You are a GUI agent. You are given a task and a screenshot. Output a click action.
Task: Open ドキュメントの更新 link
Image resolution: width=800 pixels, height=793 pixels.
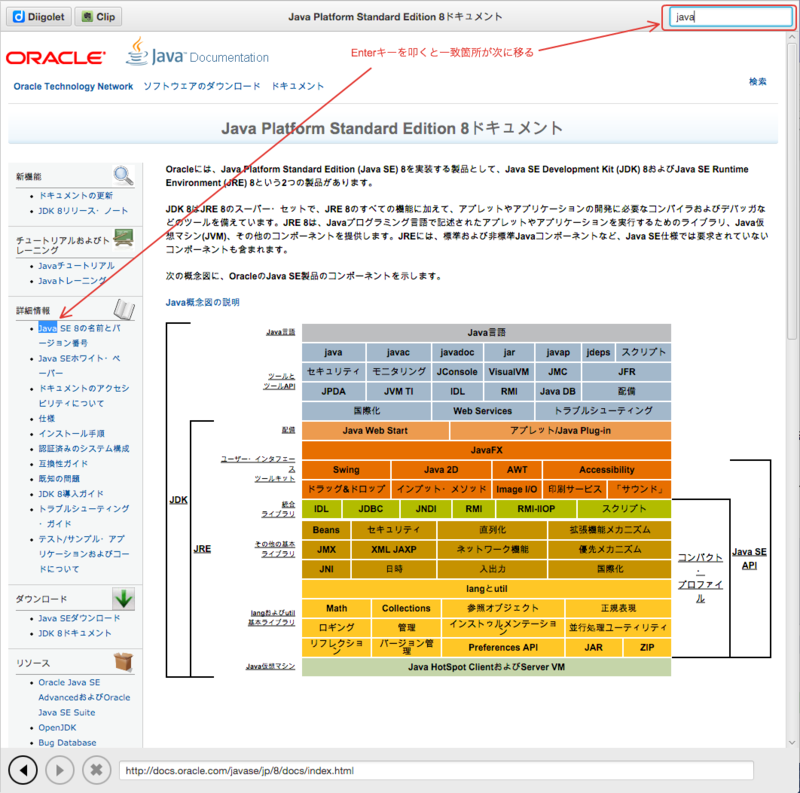[76, 195]
